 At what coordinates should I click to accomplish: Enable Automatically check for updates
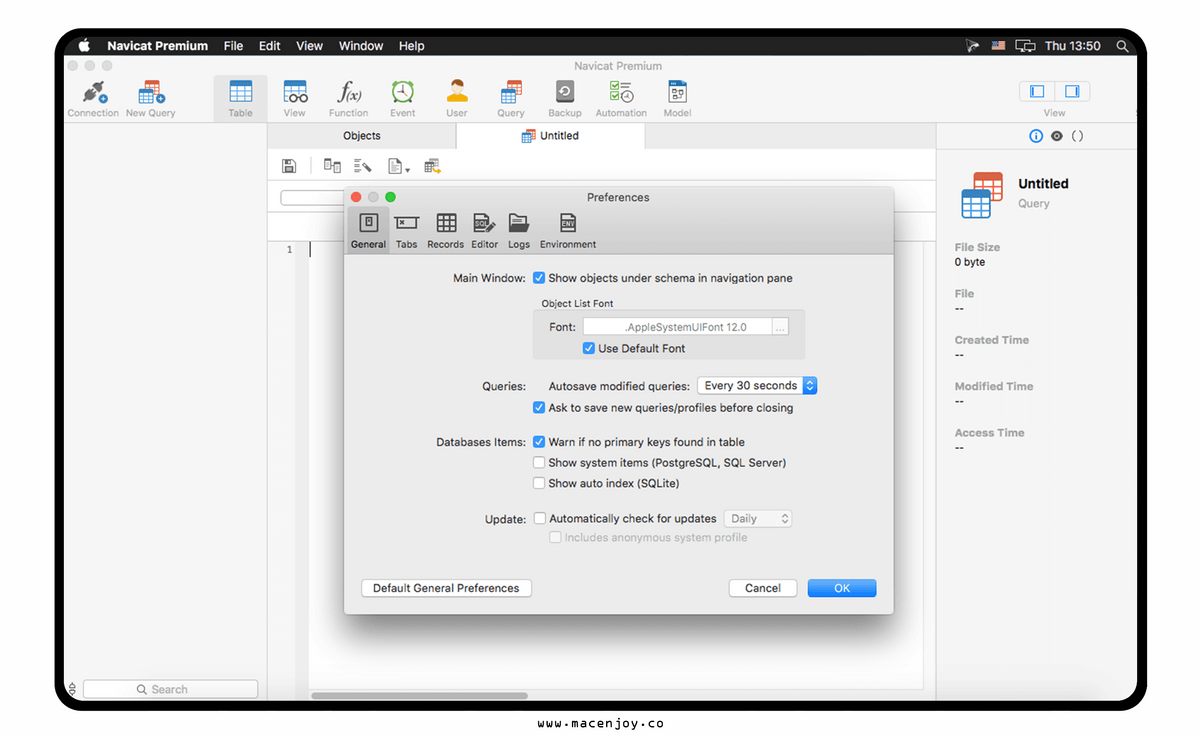(x=540, y=518)
